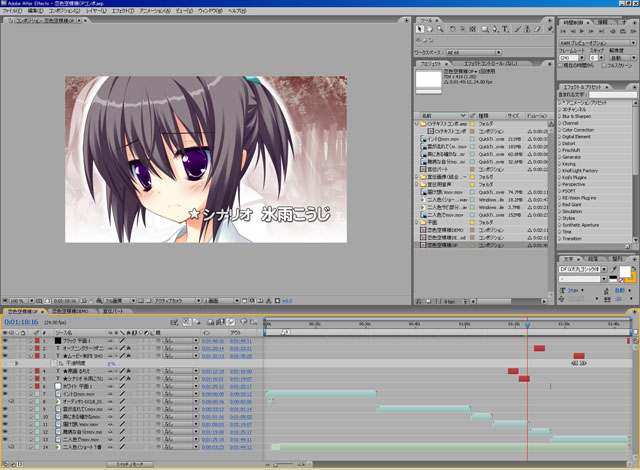Mute audio of layer 14 in timeline

11,447
